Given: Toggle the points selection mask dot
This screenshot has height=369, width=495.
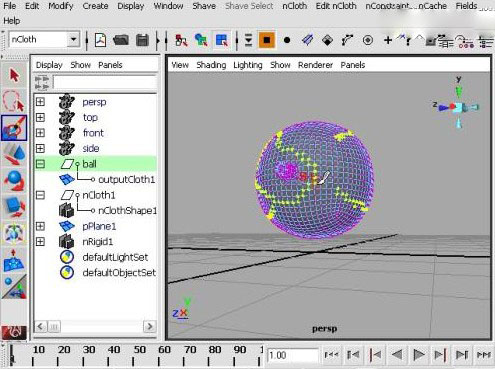Looking at the screenshot, I should [x=287, y=40].
